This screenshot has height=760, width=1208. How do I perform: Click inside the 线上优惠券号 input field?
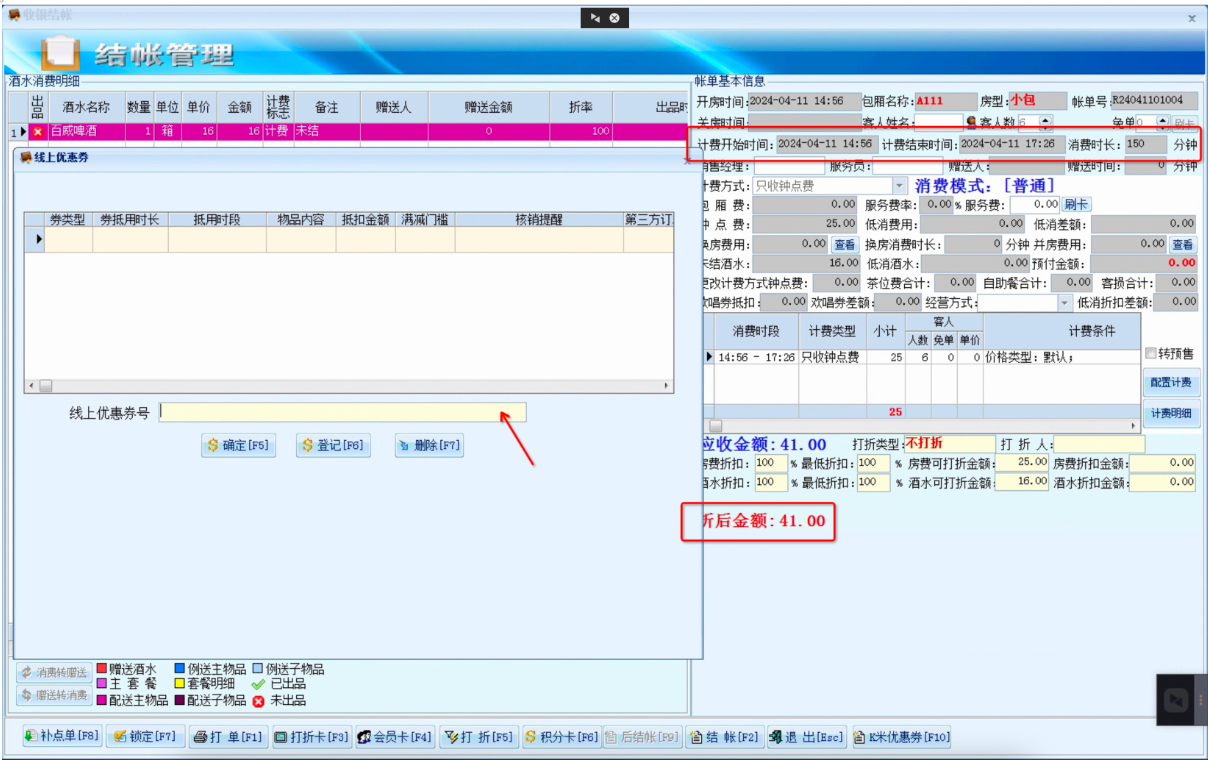340,412
